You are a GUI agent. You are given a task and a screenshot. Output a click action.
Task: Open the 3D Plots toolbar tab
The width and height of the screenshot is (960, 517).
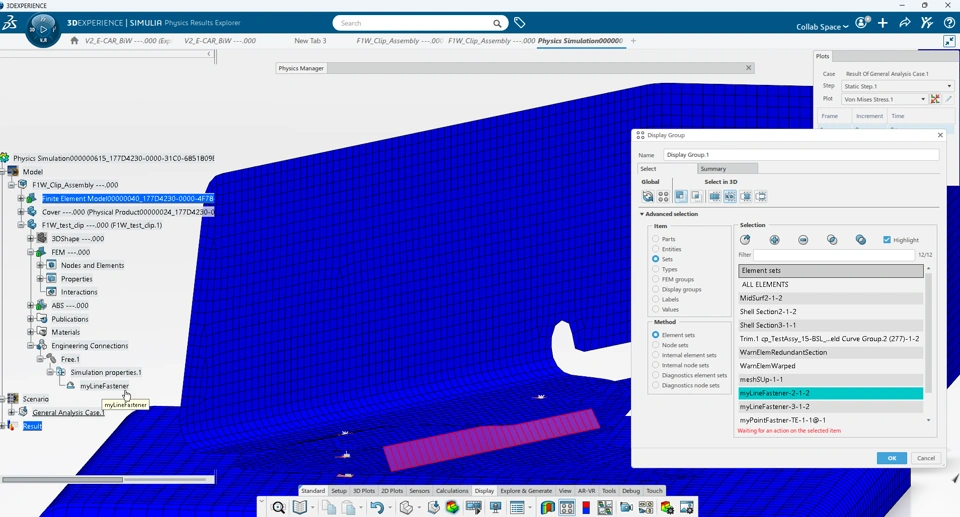pos(364,491)
